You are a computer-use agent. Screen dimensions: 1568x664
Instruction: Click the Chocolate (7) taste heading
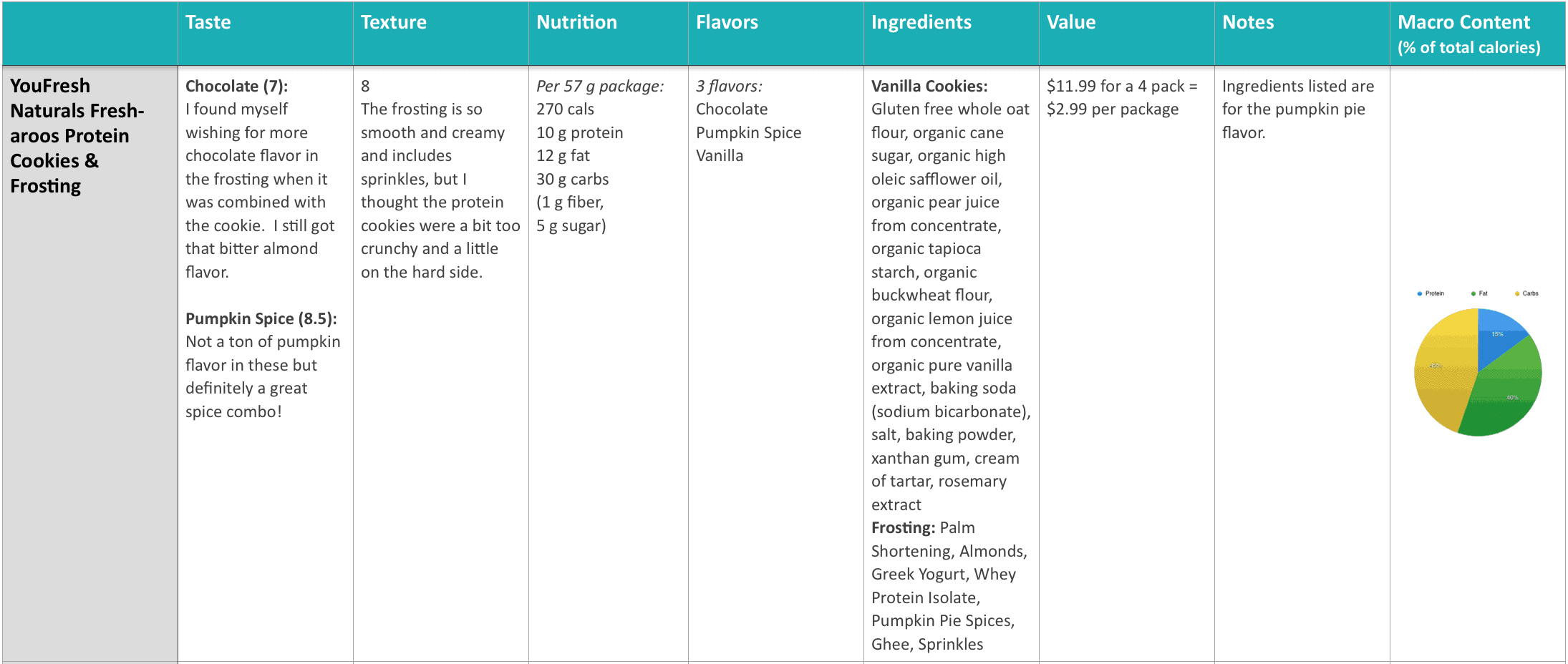pyautogui.click(x=236, y=86)
